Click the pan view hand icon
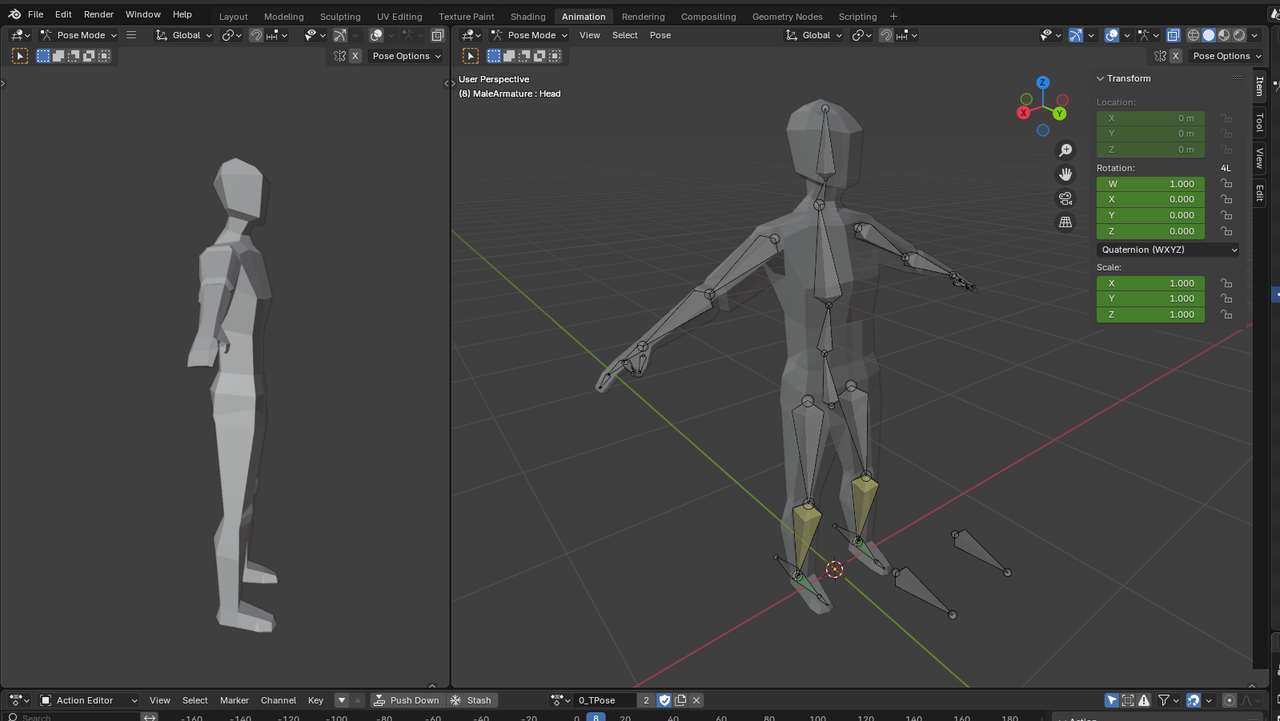The height and width of the screenshot is (721, 1280). (1065, 174)
